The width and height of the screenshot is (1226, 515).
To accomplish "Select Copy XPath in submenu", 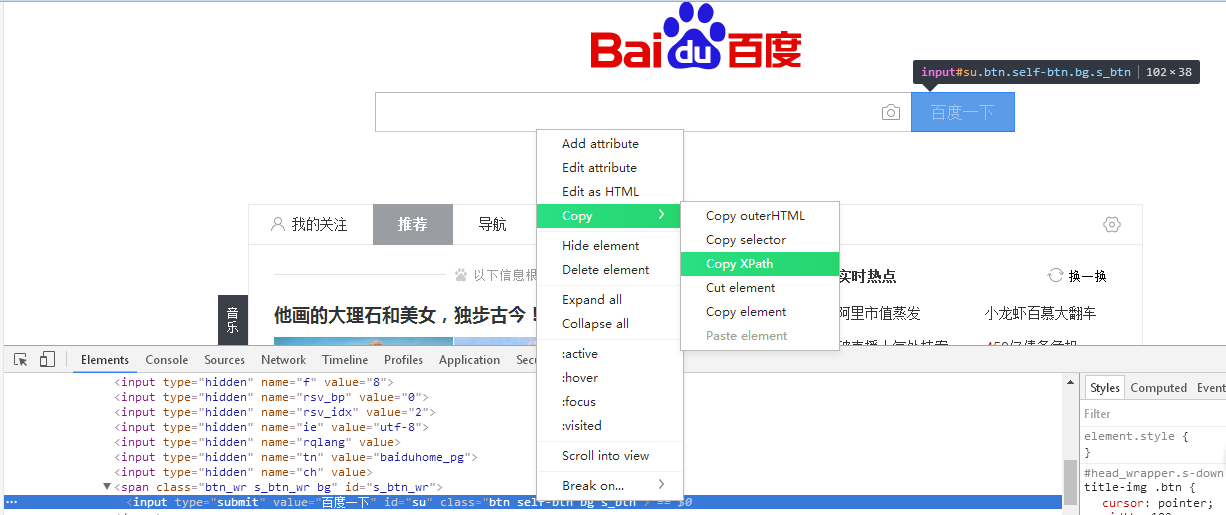I will (760, 264).
